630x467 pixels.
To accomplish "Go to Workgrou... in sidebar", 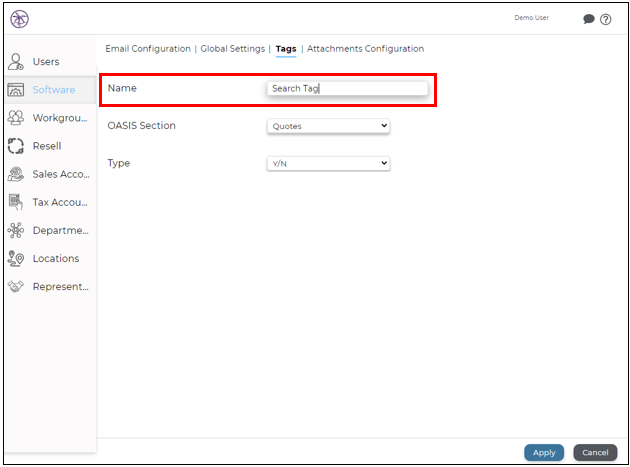I will click(x=60, y=118).
